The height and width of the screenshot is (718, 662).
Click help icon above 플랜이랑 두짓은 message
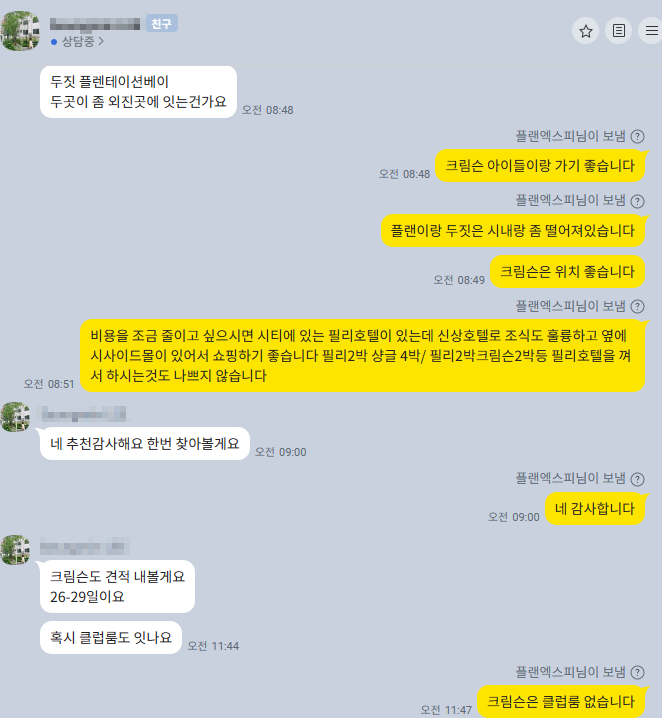[637, 201]
